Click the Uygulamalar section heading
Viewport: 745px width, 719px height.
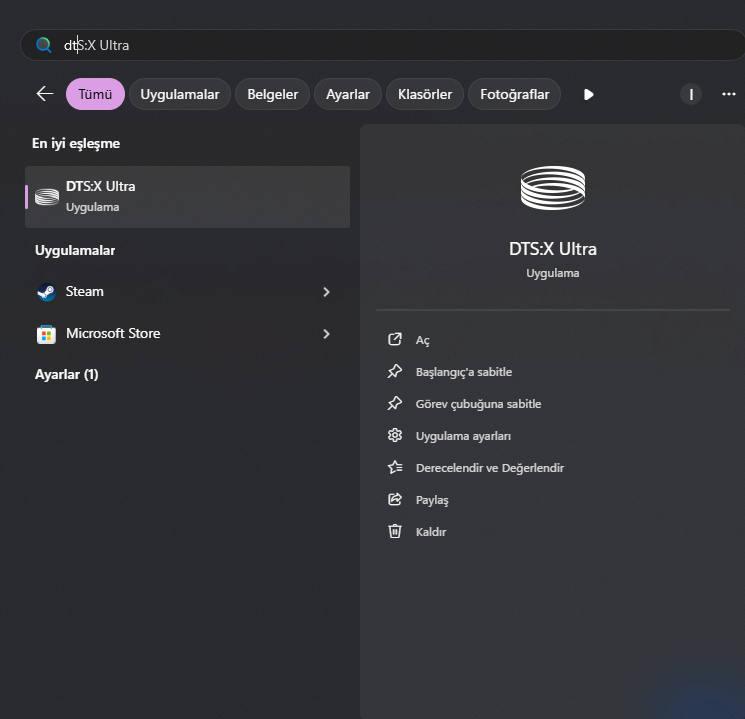pyautogui.click(x=75, y=250)
